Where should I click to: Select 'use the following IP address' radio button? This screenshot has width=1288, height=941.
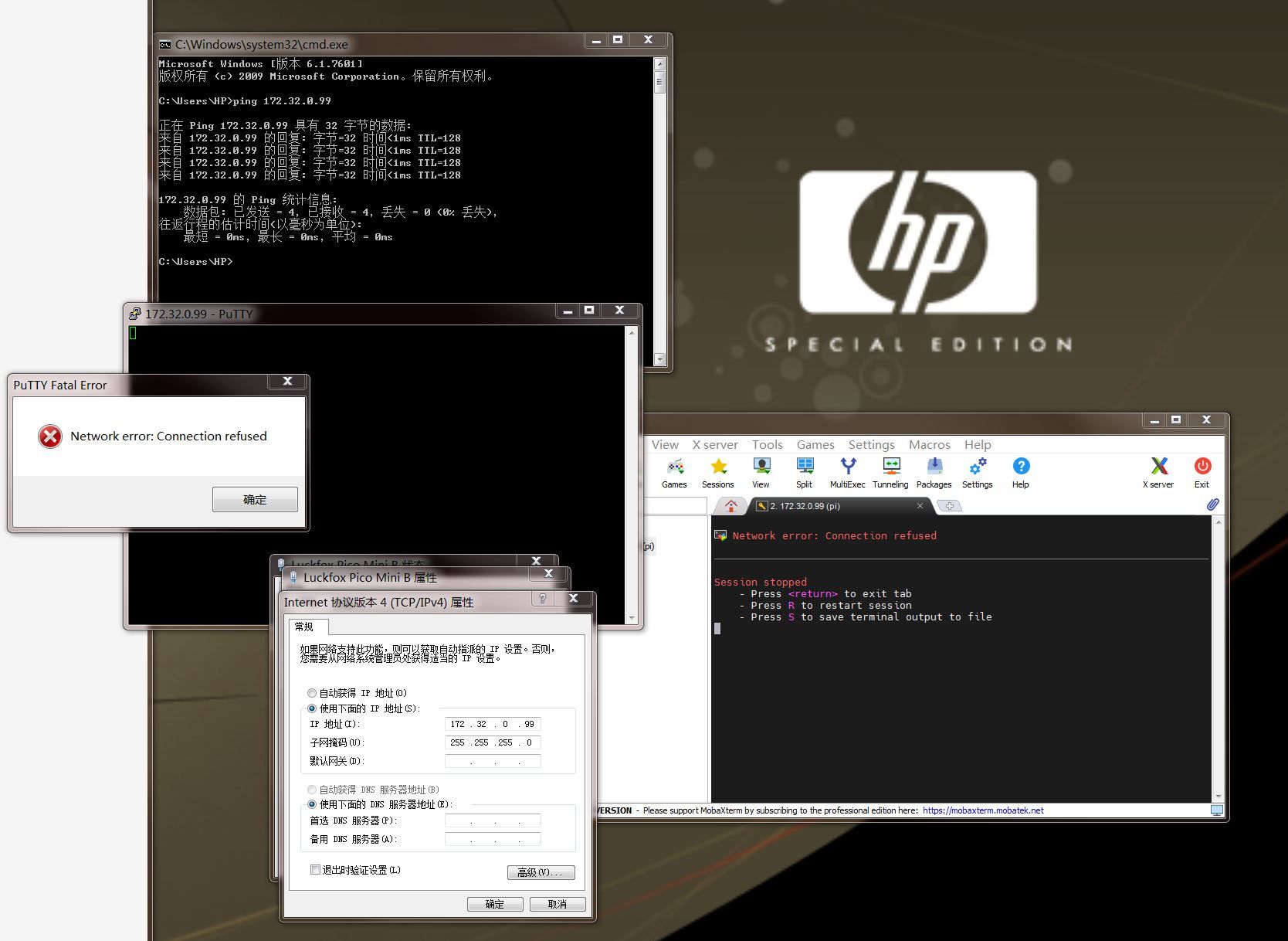[x=312, y=708]
